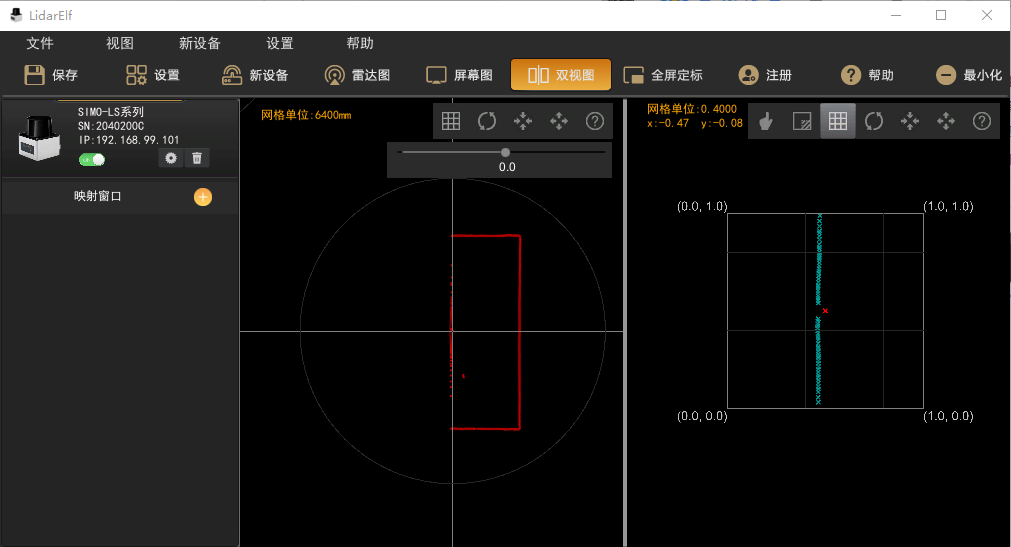The width and height of the screenshot is (1011, 547).
Task: Open the 视图 menu
Action: click(120, 44)
